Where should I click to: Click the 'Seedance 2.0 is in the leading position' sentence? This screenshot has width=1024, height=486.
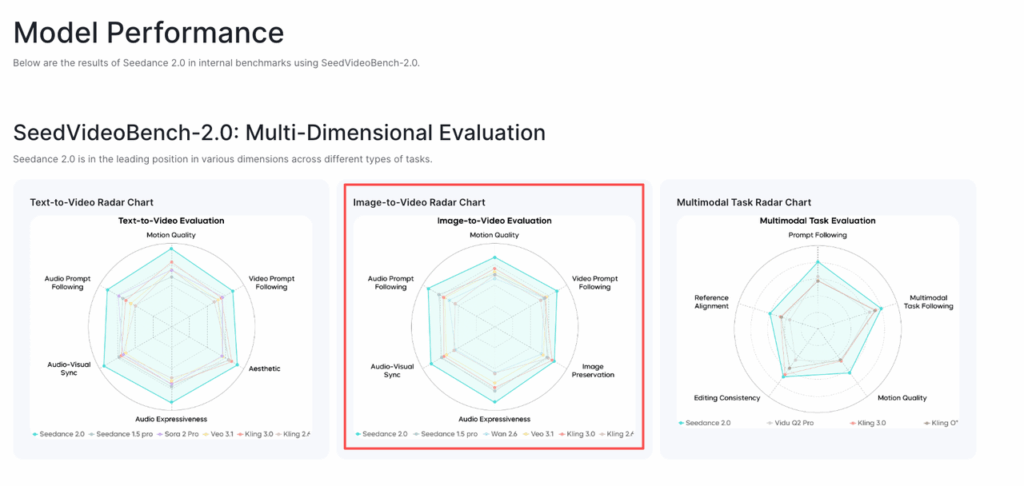[222, 159]
